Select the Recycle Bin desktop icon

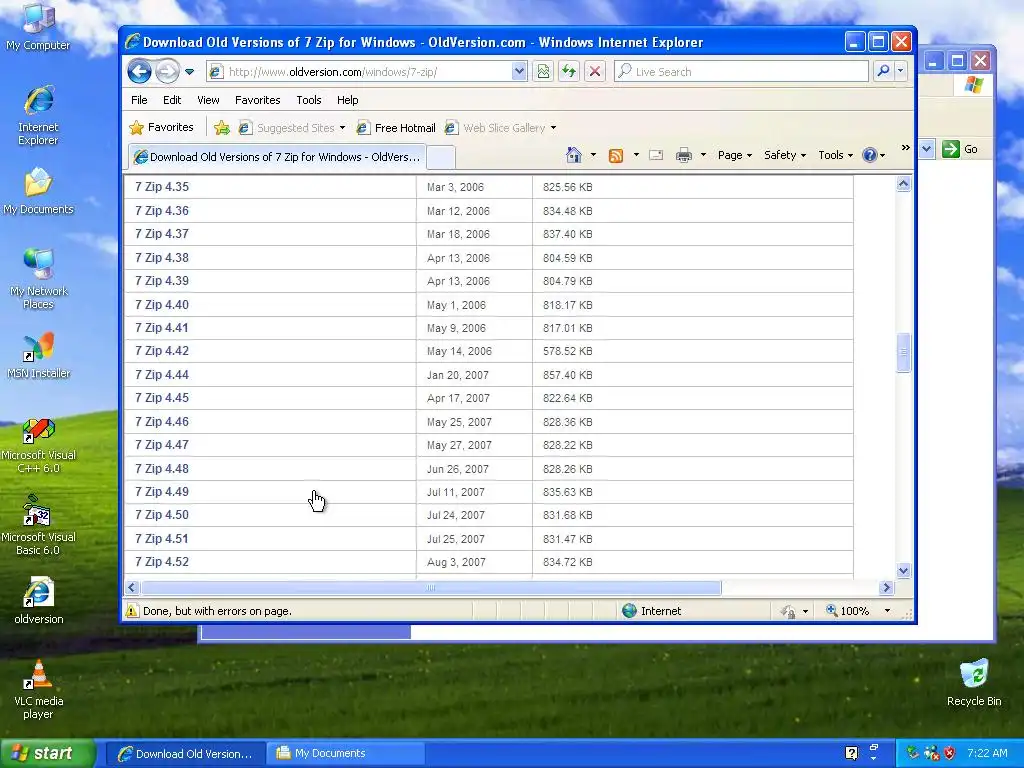tap(974, 683)
